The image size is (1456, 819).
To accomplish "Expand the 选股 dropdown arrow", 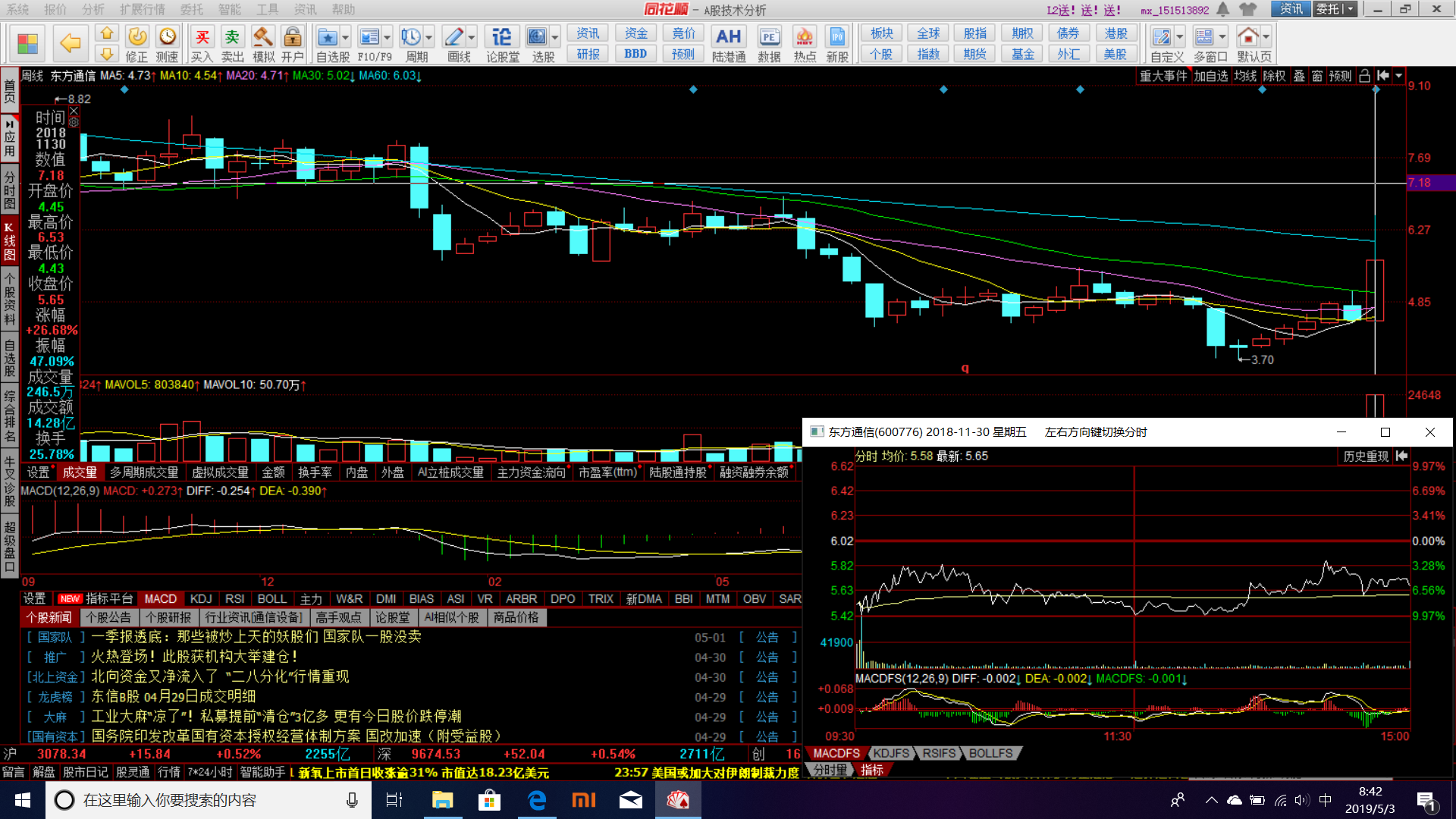I will point(555,37).
